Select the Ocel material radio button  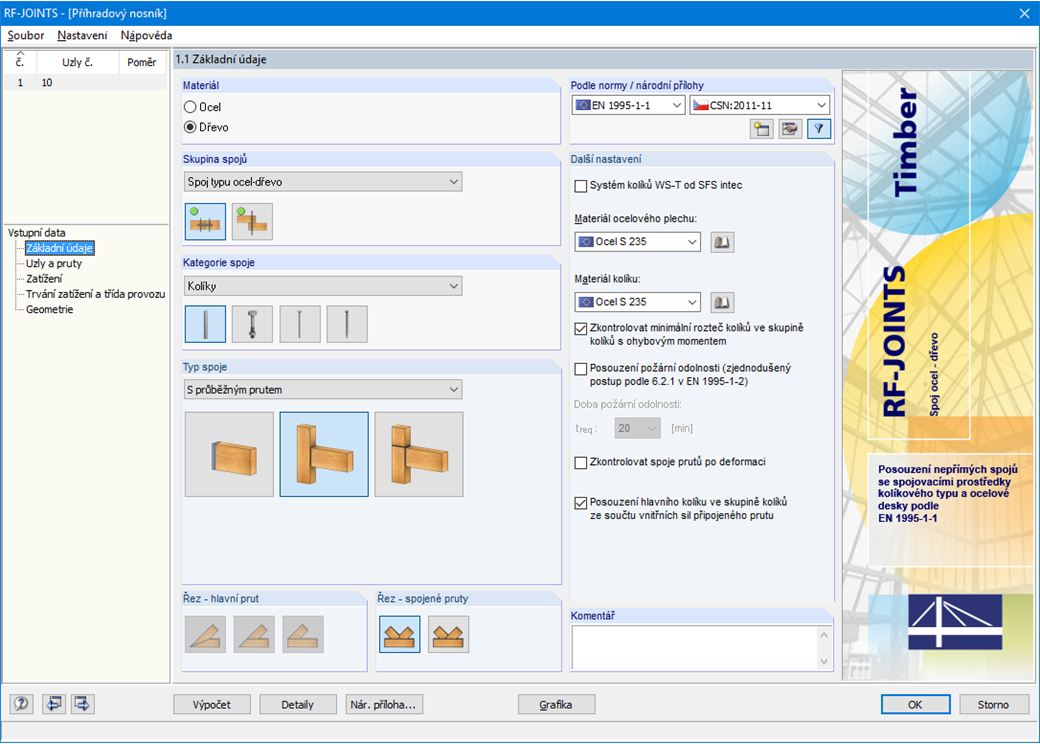(x=190, y=107)
